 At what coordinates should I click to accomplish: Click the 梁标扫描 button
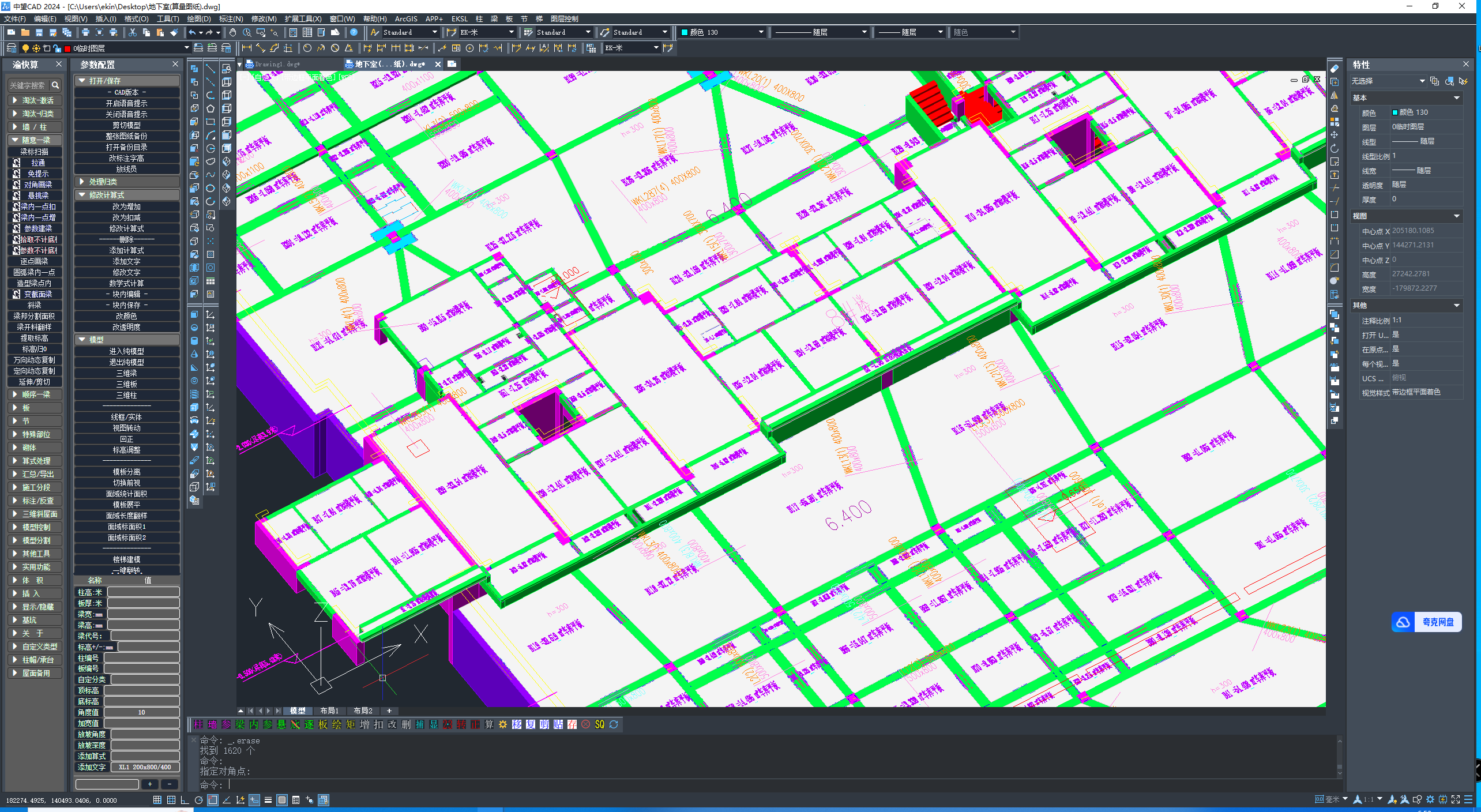point(35,152)
